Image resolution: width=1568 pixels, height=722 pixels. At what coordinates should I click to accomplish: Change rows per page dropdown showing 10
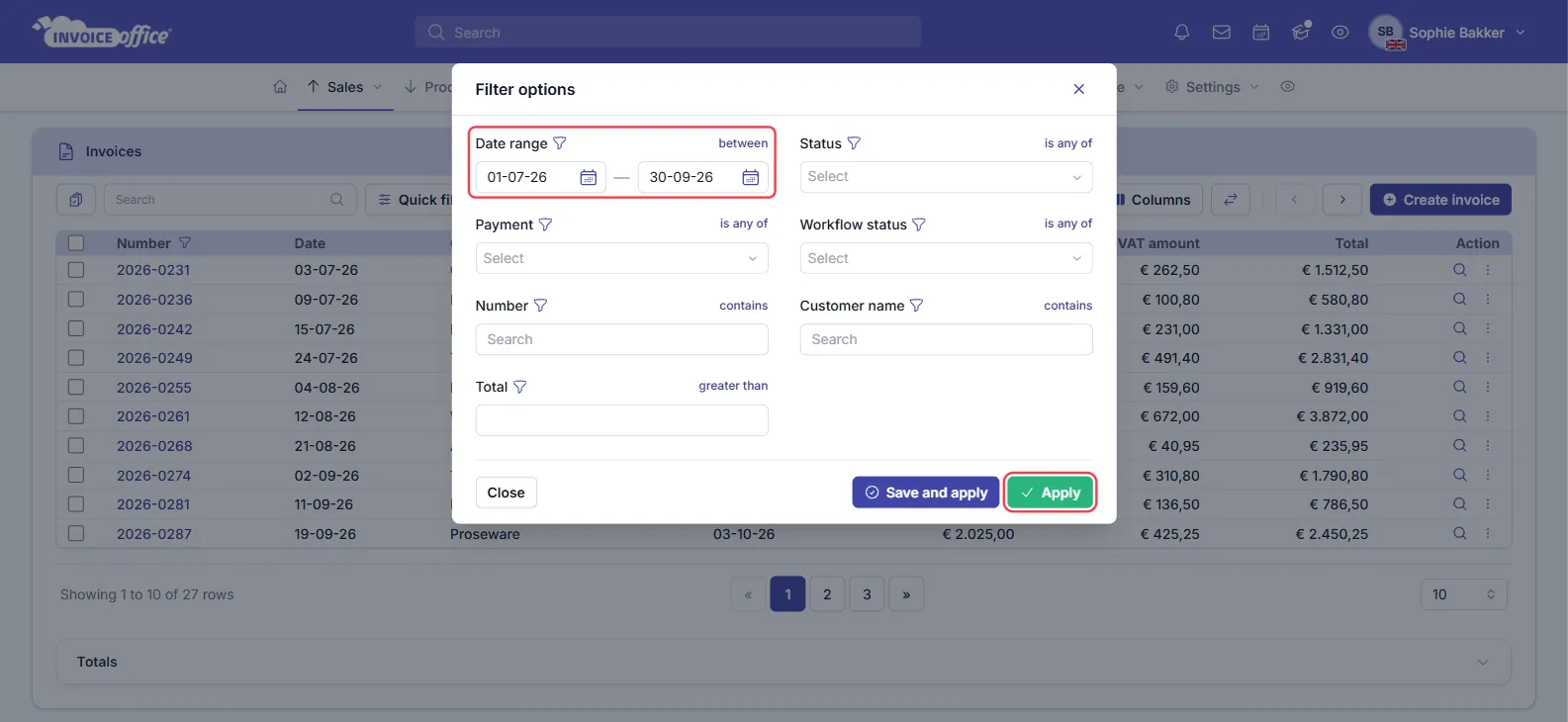(1464, 594)
